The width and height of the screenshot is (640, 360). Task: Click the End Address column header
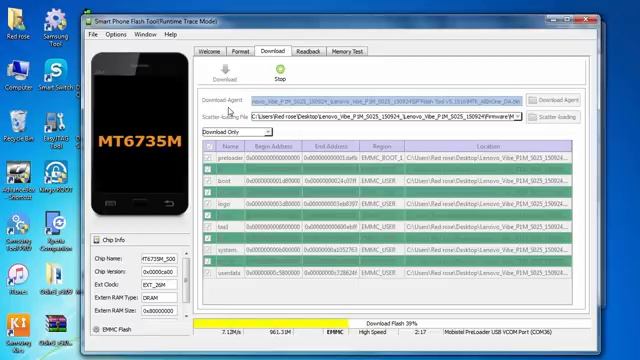click(331, 146)
